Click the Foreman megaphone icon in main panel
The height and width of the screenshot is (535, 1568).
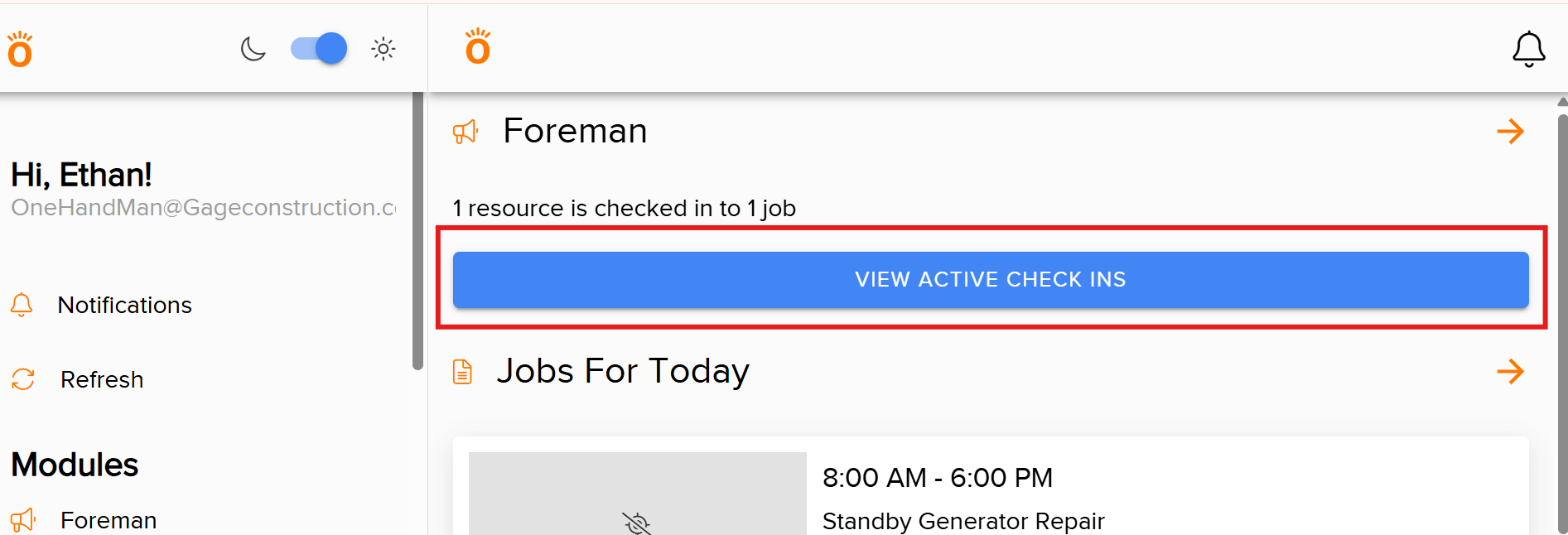point(466,131)
